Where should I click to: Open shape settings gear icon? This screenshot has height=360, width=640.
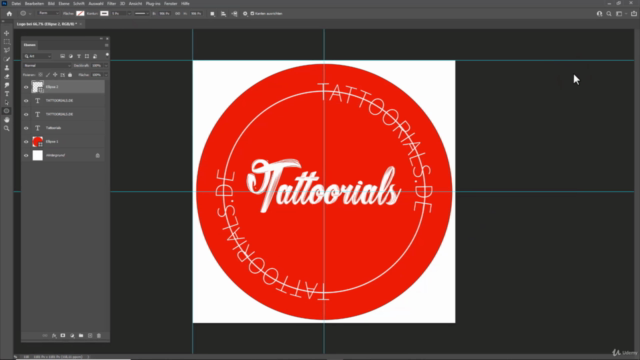coord(245,13)
